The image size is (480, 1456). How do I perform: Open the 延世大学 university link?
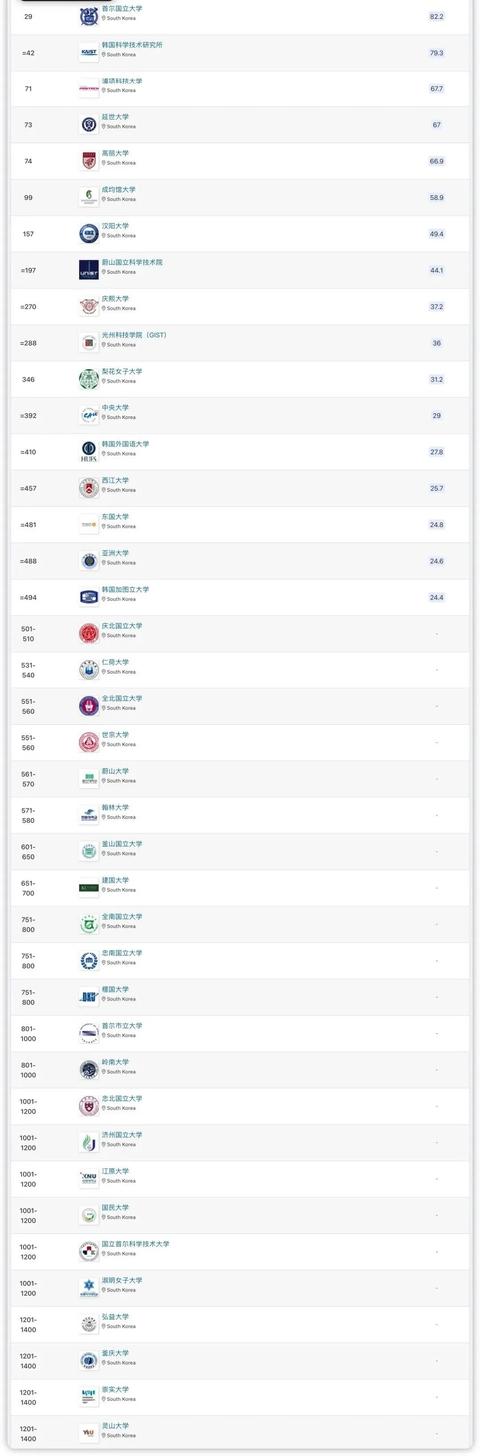115,117
